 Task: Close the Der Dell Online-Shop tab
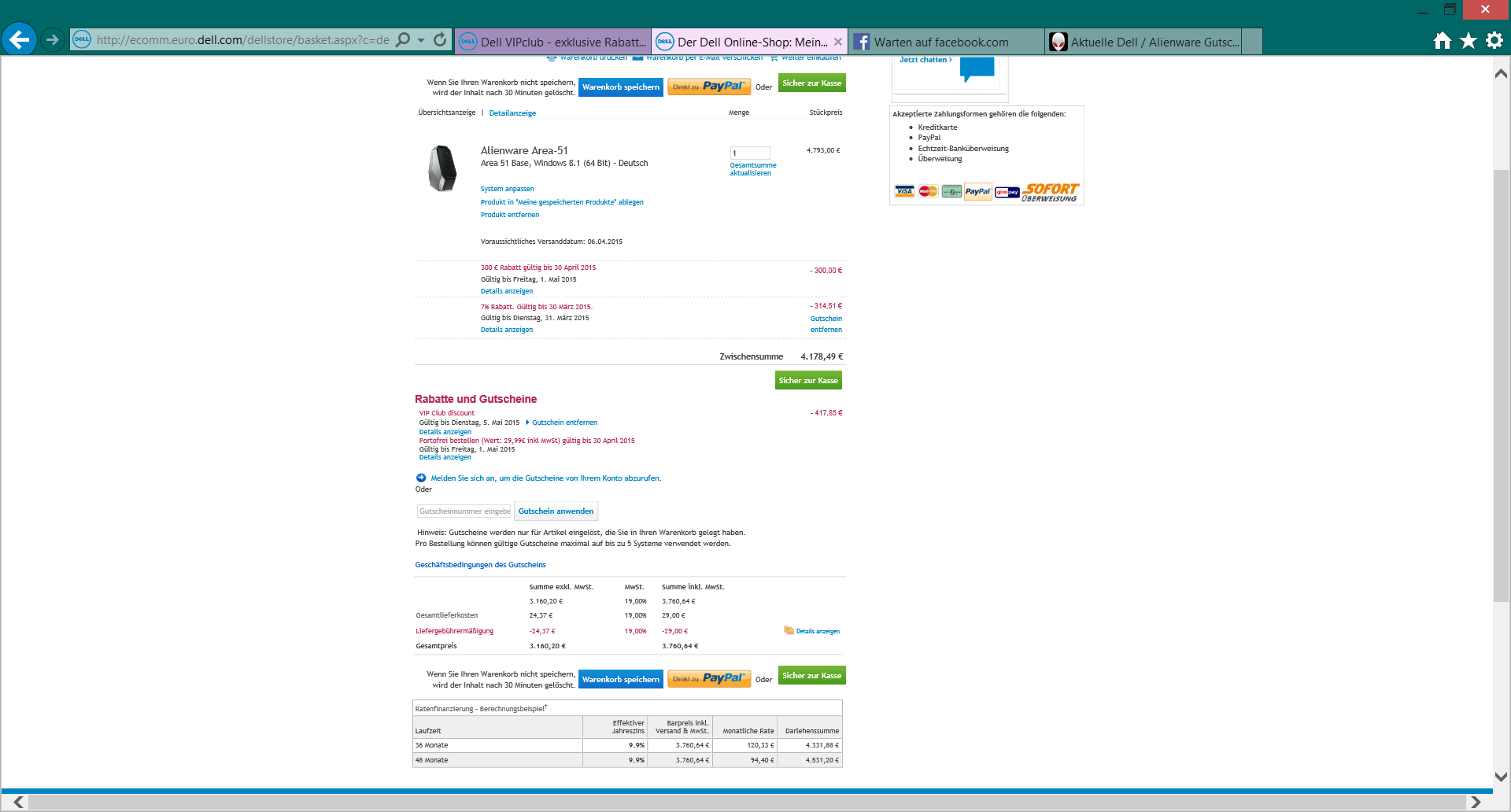[x=838, y=42]
